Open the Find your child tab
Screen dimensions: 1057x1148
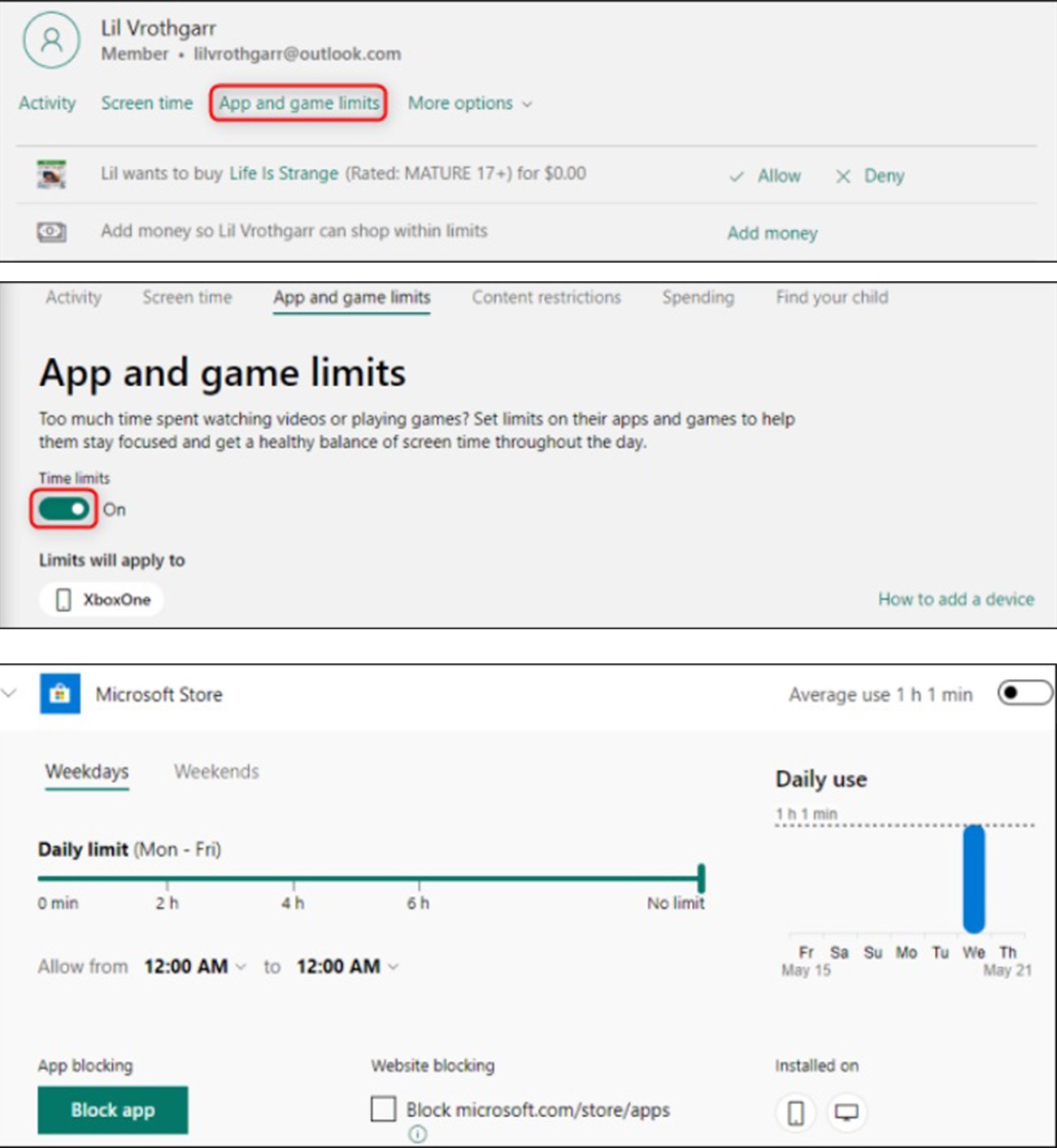(x=832, y=298)
